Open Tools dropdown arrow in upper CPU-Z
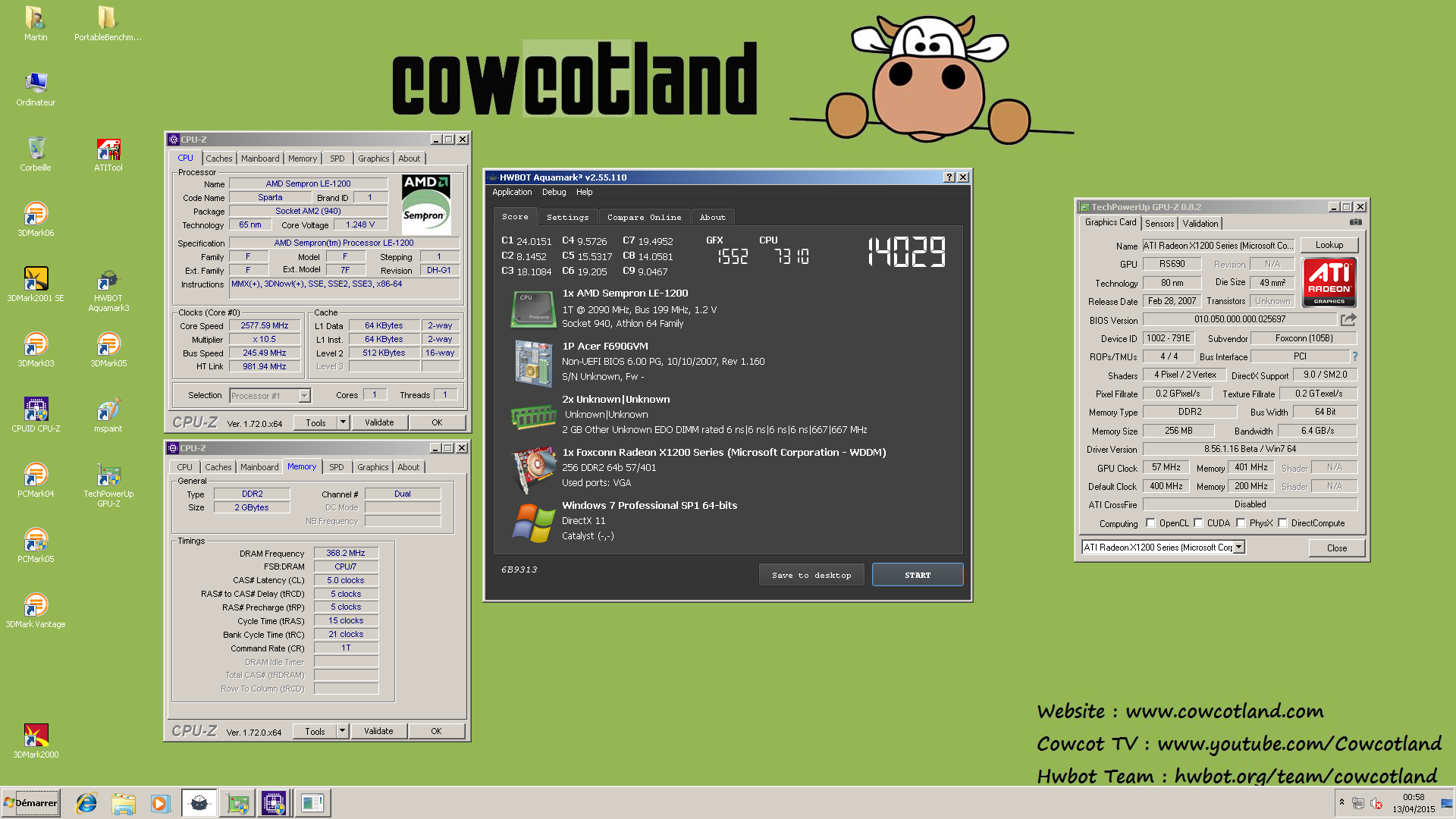 343,423
